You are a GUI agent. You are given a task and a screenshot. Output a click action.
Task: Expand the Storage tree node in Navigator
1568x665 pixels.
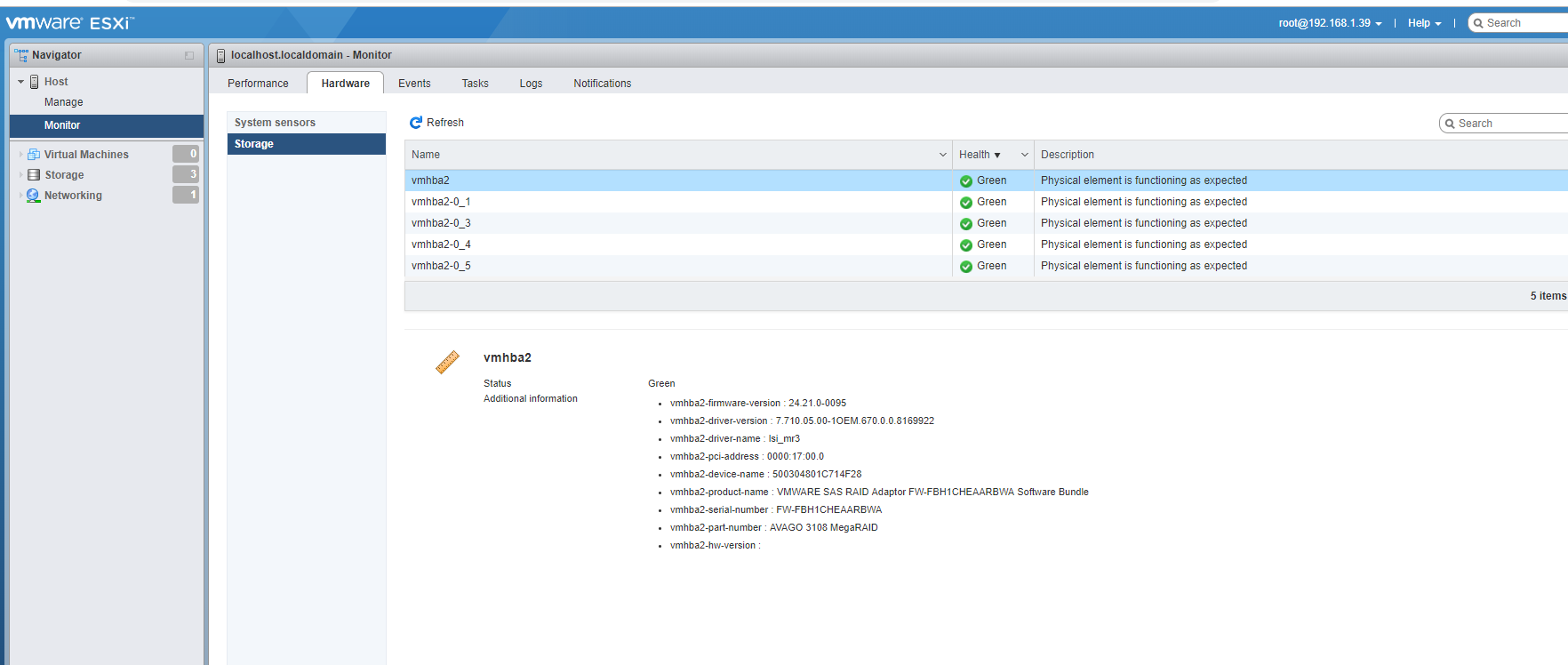pyautogui.click(x=20, y=175)
